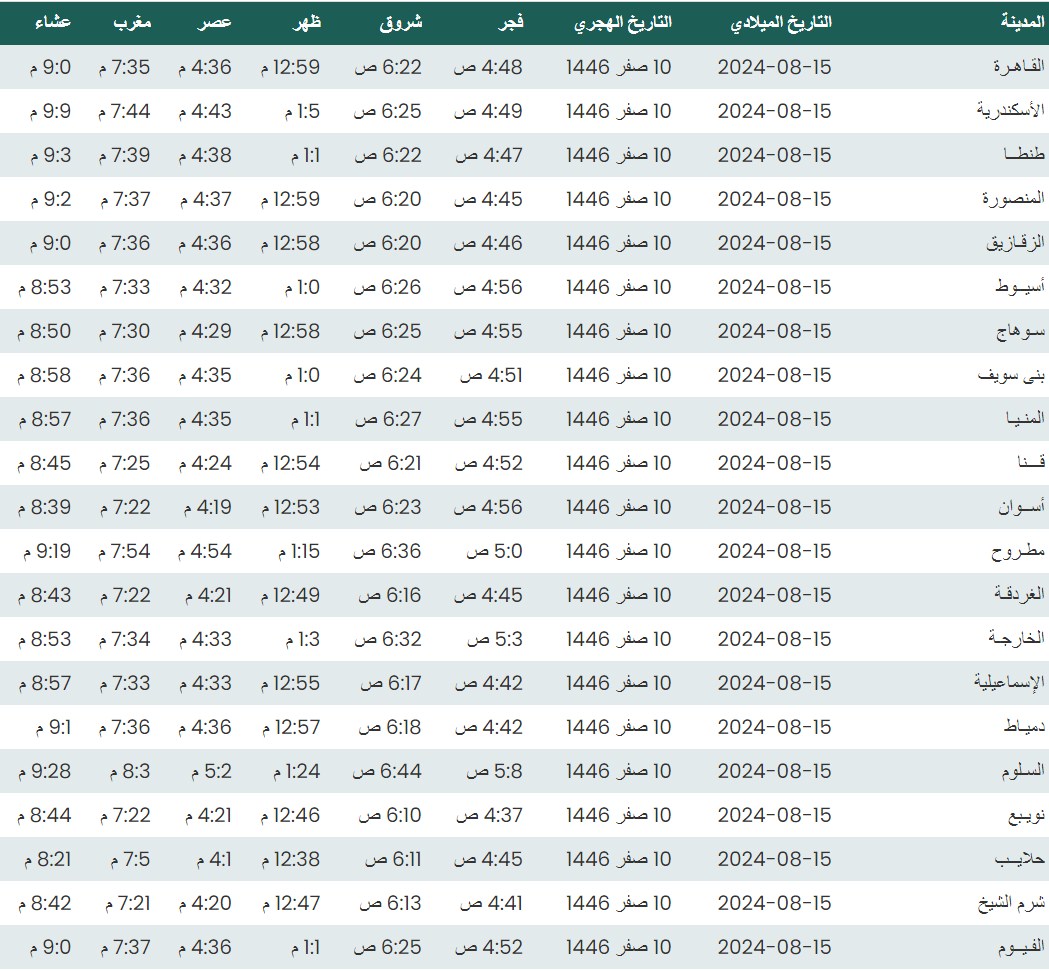Click the التاريخ الميلادي column header
The height and width of the screenshot is (971, 1049).
(782, 22)
